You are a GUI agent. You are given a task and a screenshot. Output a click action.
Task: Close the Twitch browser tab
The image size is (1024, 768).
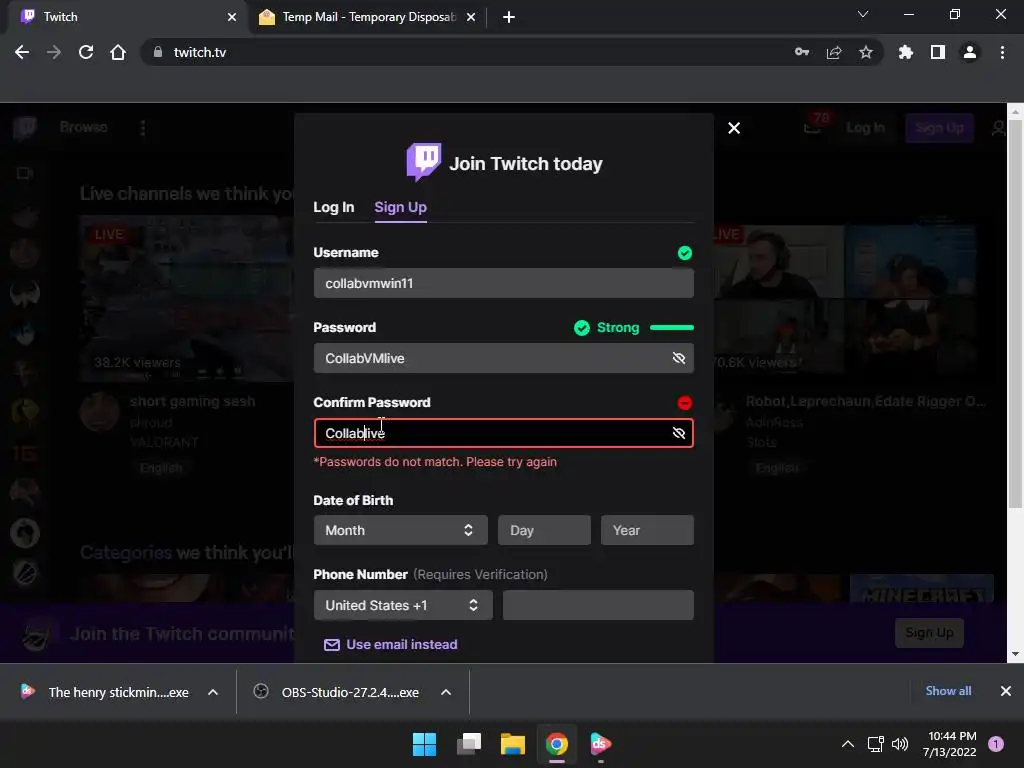232,17
